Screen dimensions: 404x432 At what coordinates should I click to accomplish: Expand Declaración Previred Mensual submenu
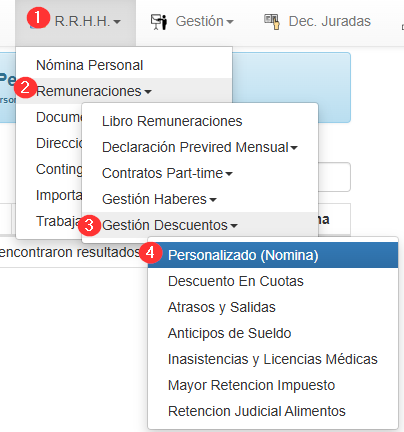click(x=200, y=147)
